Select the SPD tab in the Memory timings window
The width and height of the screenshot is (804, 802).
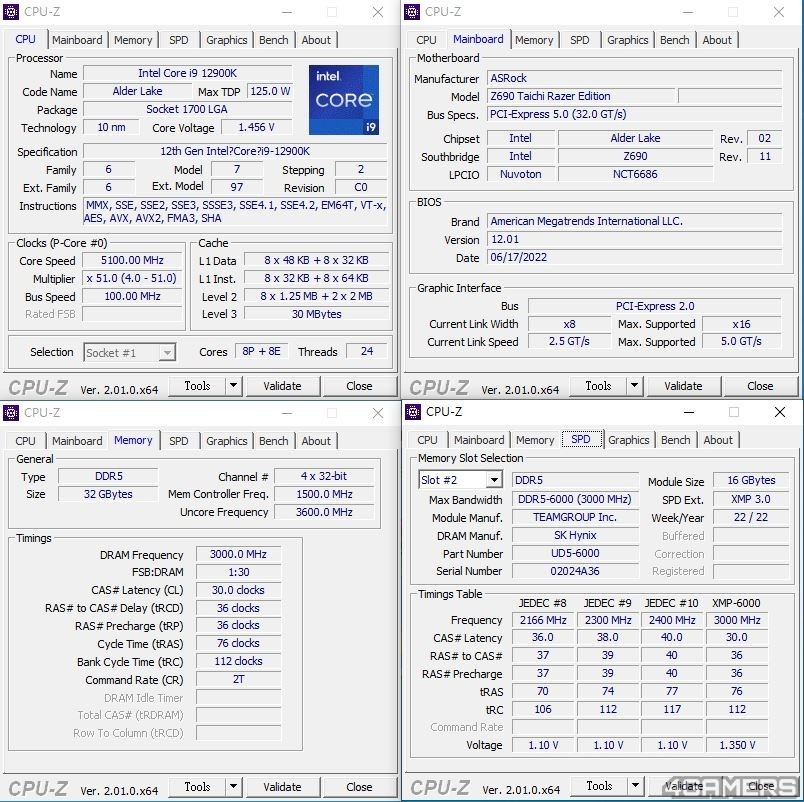pyautogui.click(x=178, y=441)
